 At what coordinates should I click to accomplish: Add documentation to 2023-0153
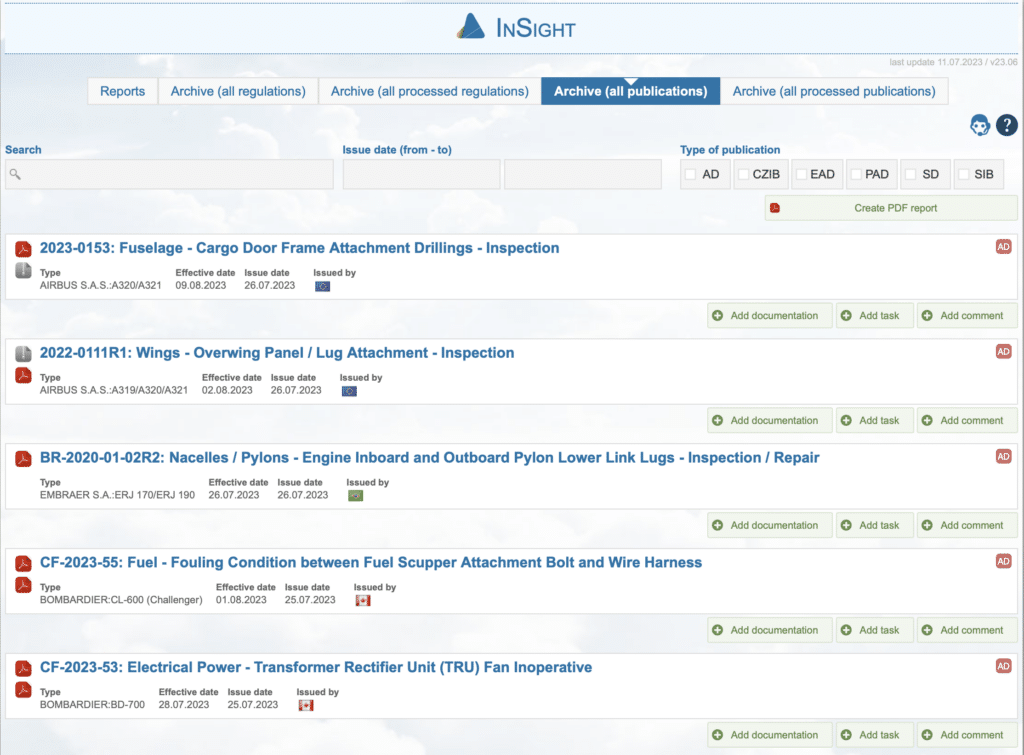[769, 315]
